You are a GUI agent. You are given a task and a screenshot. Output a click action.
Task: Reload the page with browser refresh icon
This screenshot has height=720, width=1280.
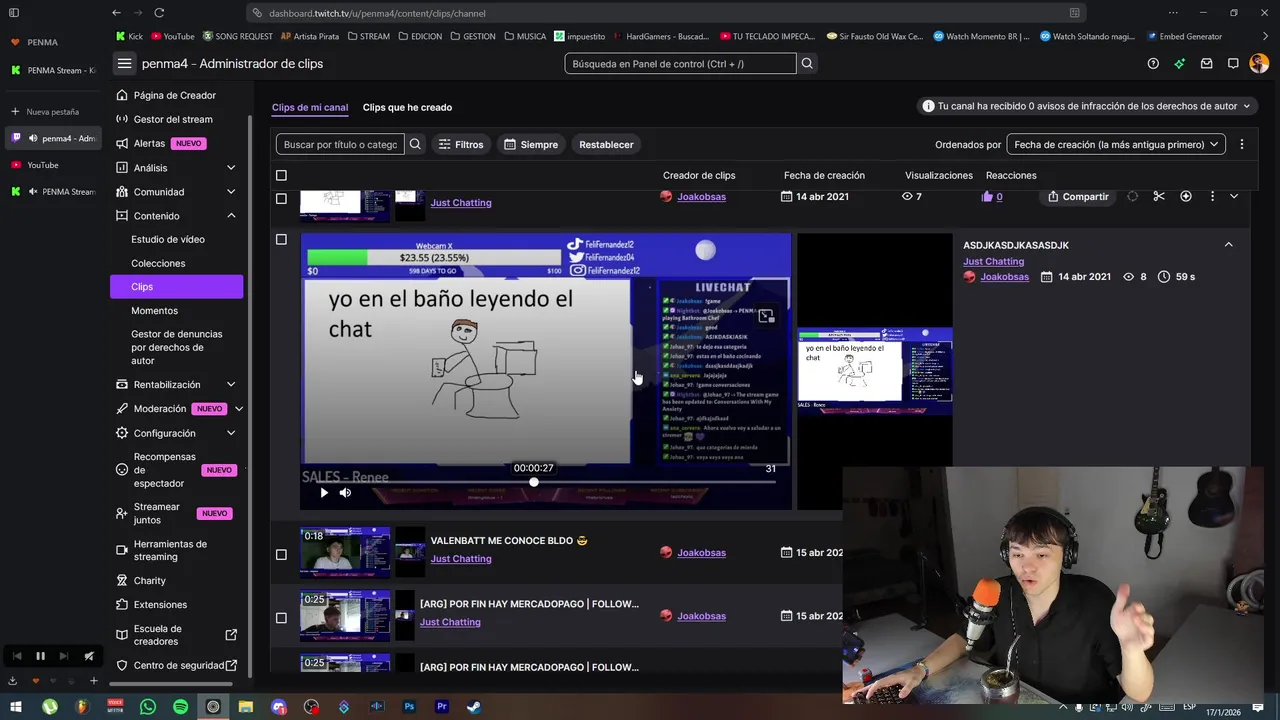160,13
